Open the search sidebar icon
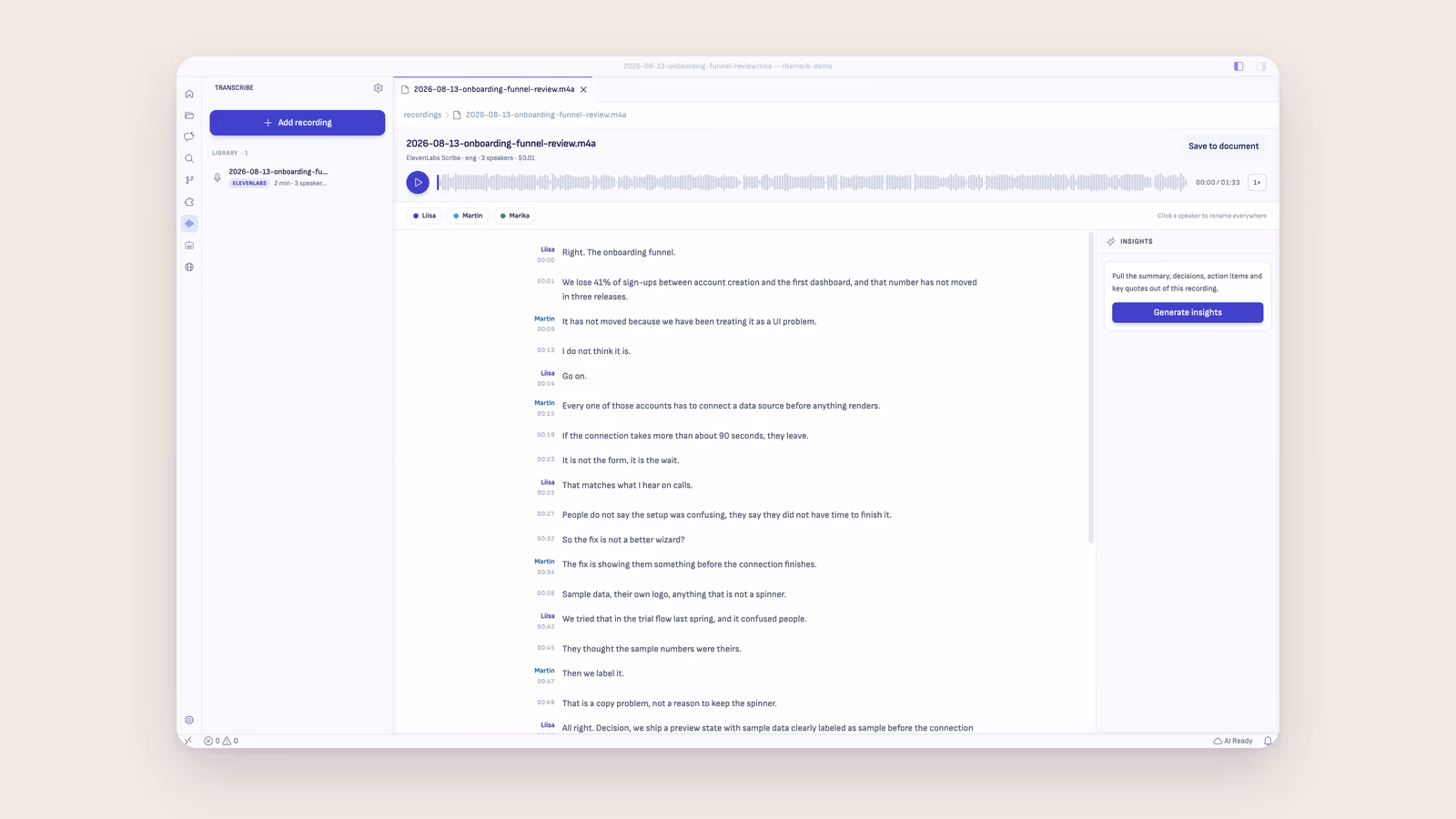Viewport: 1456px width, 819px height. coord(189,158)
